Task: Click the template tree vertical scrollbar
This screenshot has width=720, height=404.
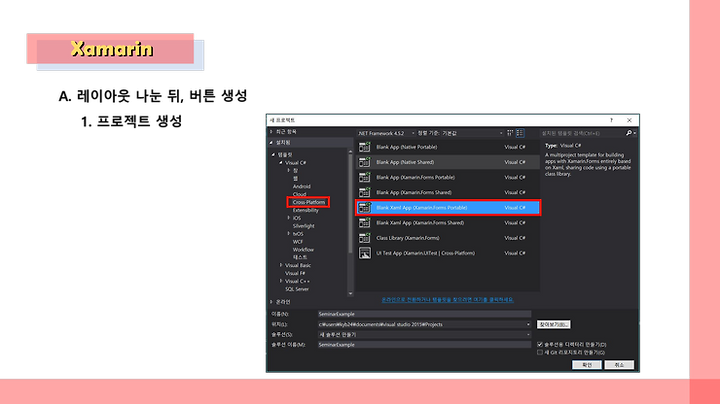Action: tap(350, 202)
